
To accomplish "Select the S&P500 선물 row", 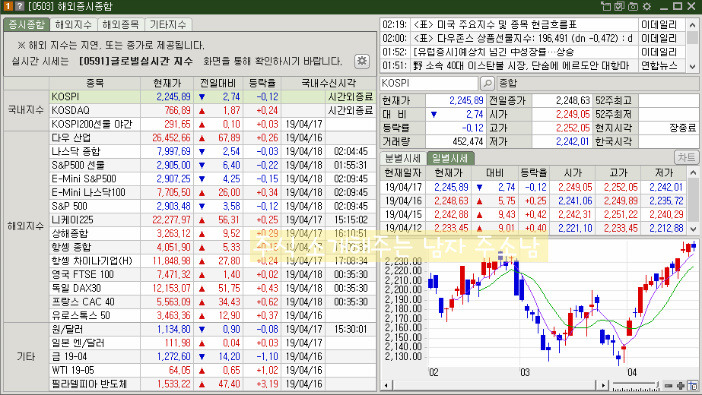I will (x=212, y=165).
